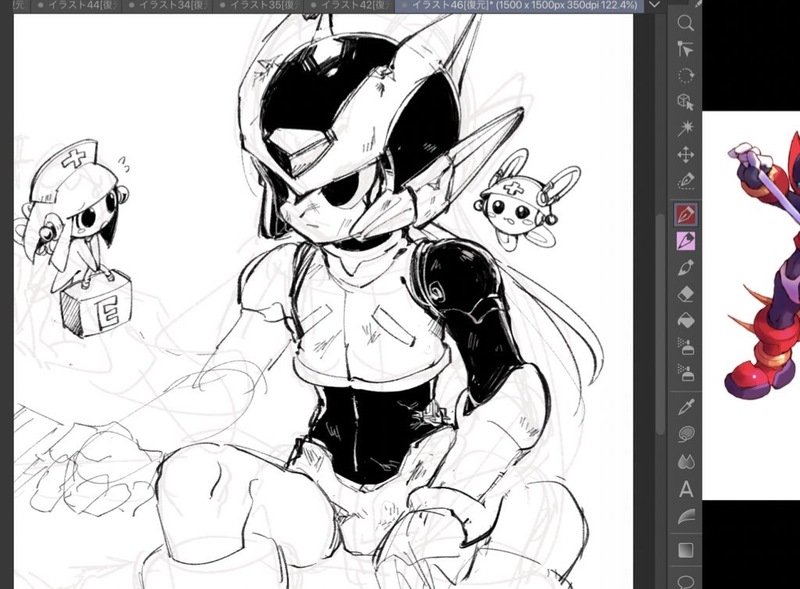Select the 3D cube object tool

[686, 102]
